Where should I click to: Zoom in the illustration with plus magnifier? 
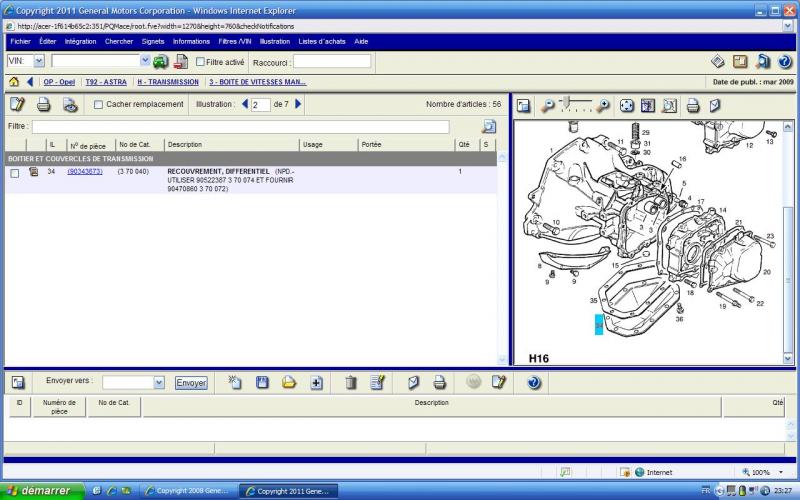click(x=603, y=106)
